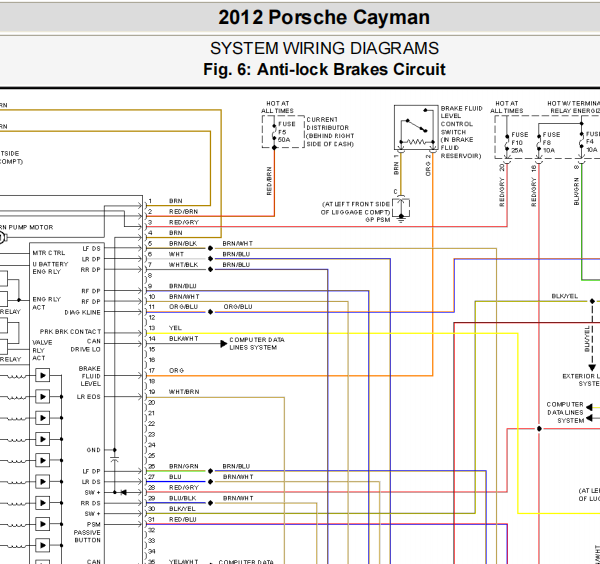Click the pin 7 WHT/BLK wire label

point(184,265)
